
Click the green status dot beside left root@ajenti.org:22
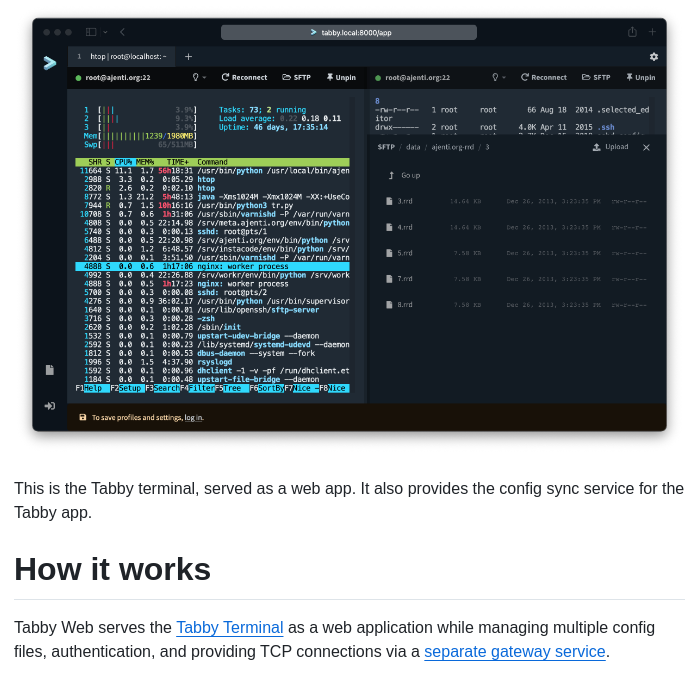tap(78, 78)
